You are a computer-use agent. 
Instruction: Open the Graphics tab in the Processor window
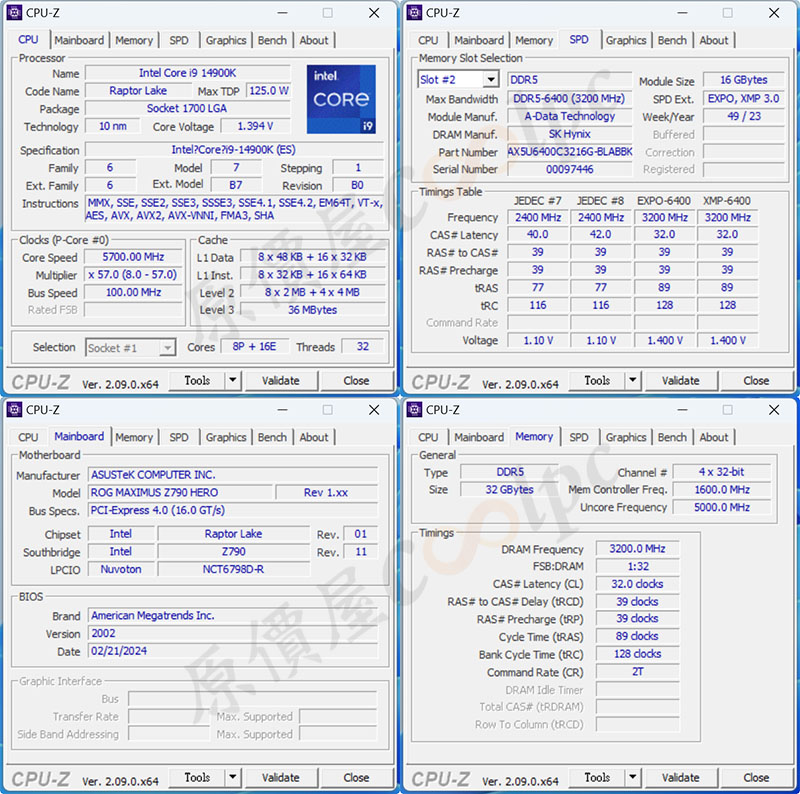click(226, 40)
